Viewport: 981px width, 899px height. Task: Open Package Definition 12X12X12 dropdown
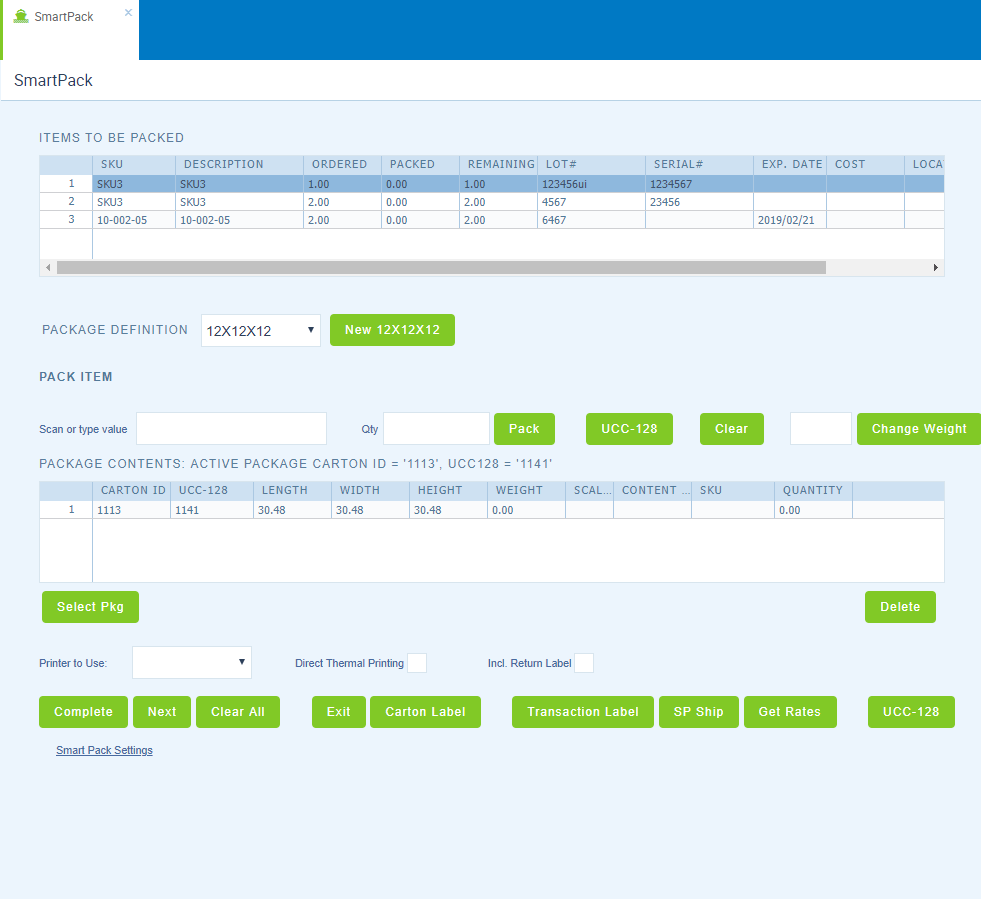point(260,330)
